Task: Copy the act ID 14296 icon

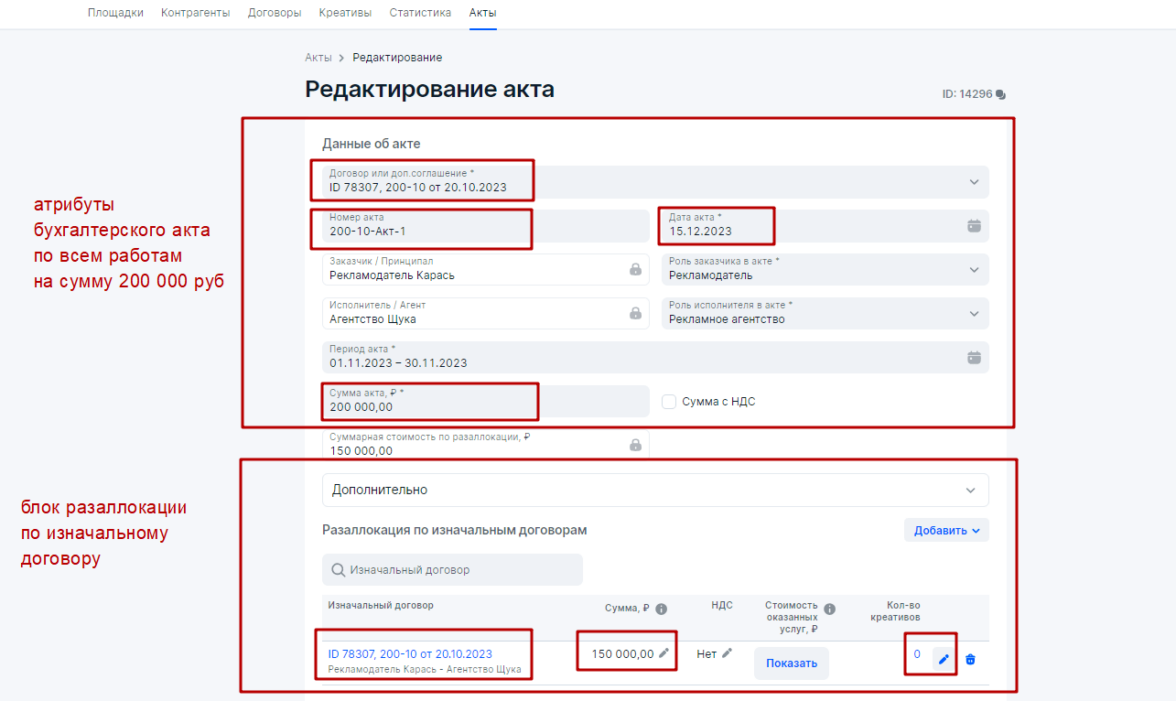Action: pyautogui.click(x=1000, y=94)
